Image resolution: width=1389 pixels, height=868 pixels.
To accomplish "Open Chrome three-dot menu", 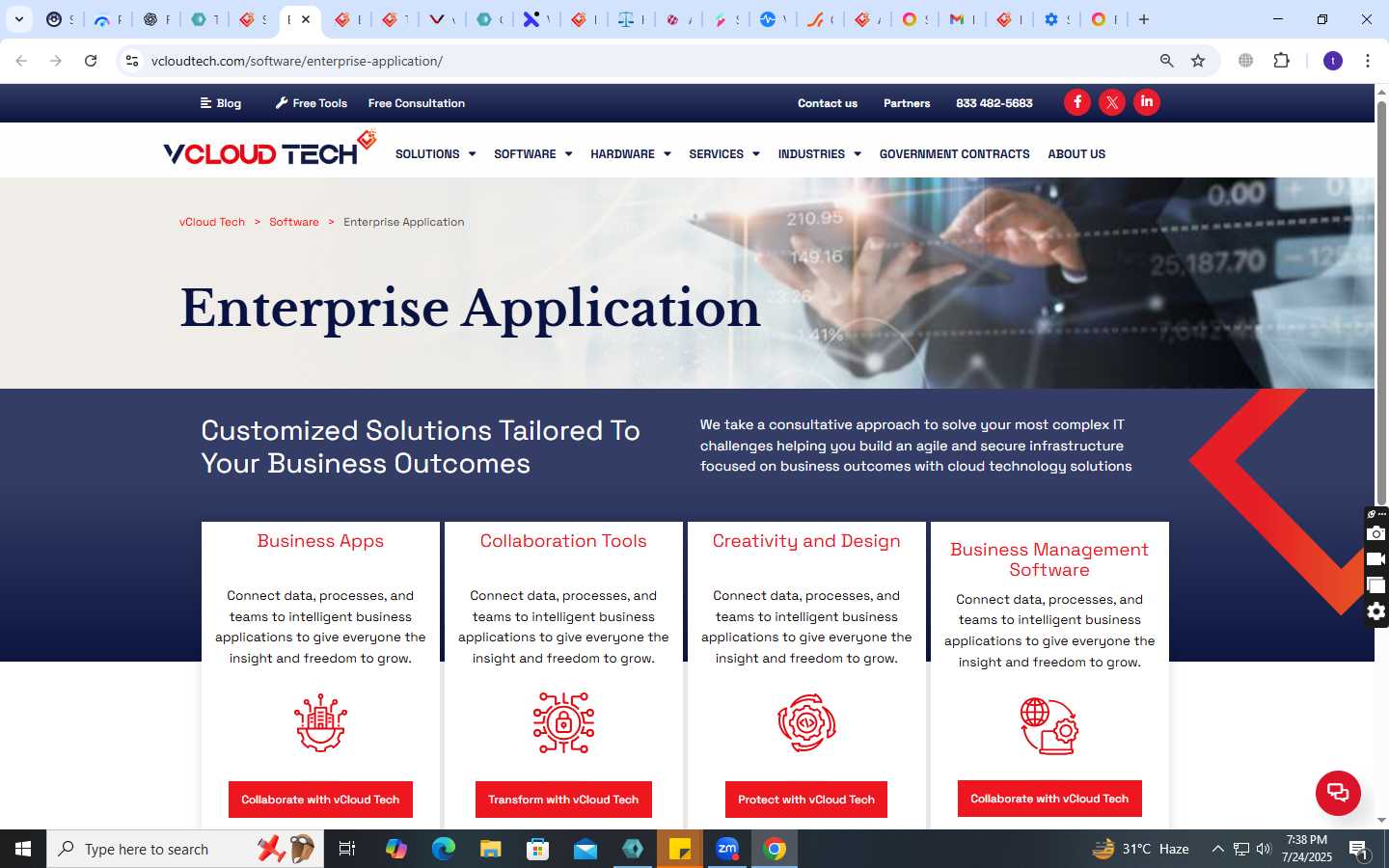I will (1368, 61).
